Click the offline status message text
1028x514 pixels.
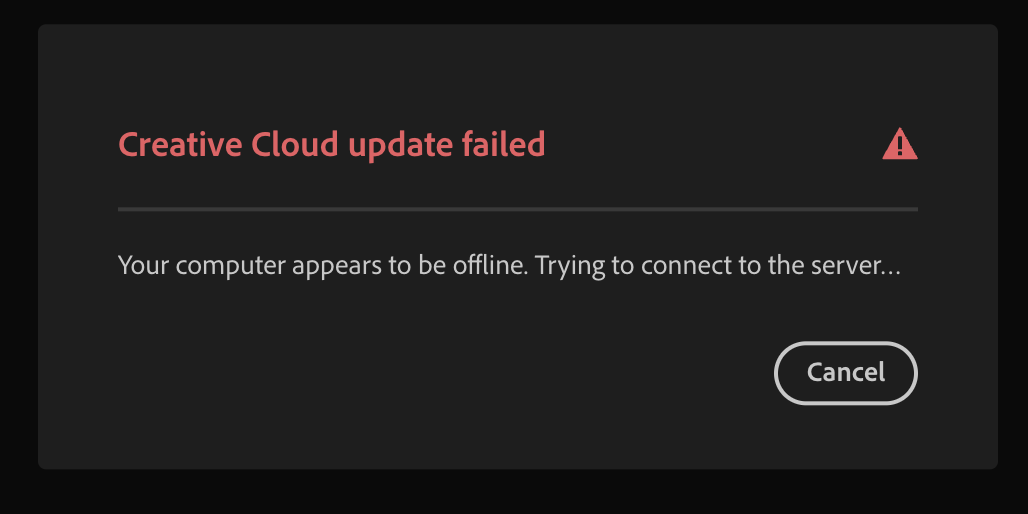(x=510, y=267)
